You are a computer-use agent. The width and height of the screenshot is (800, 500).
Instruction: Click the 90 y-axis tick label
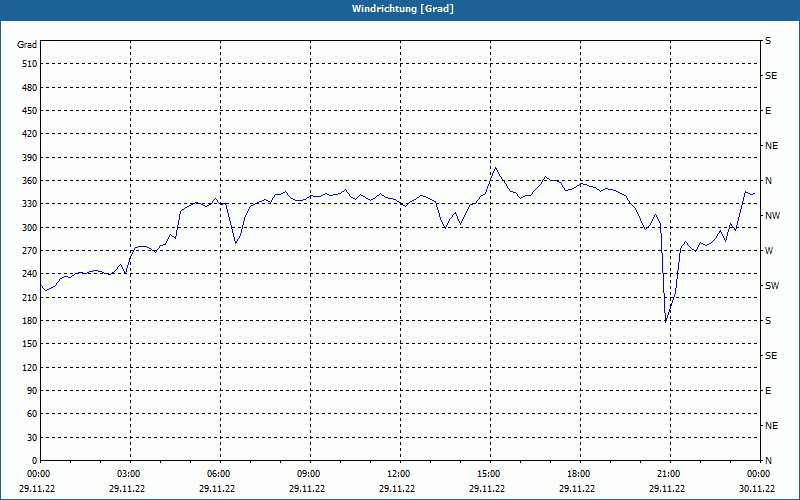point(32,391)
